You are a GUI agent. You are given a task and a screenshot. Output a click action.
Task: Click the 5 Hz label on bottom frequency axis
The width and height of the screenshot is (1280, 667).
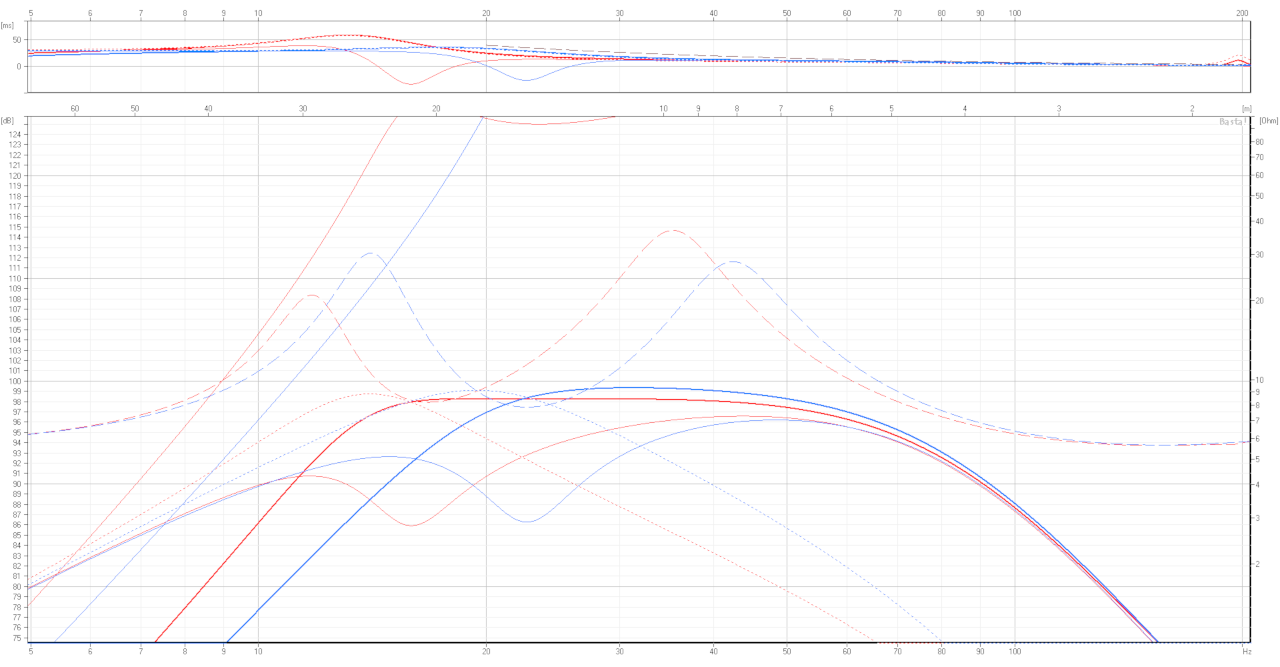point(31,651)
